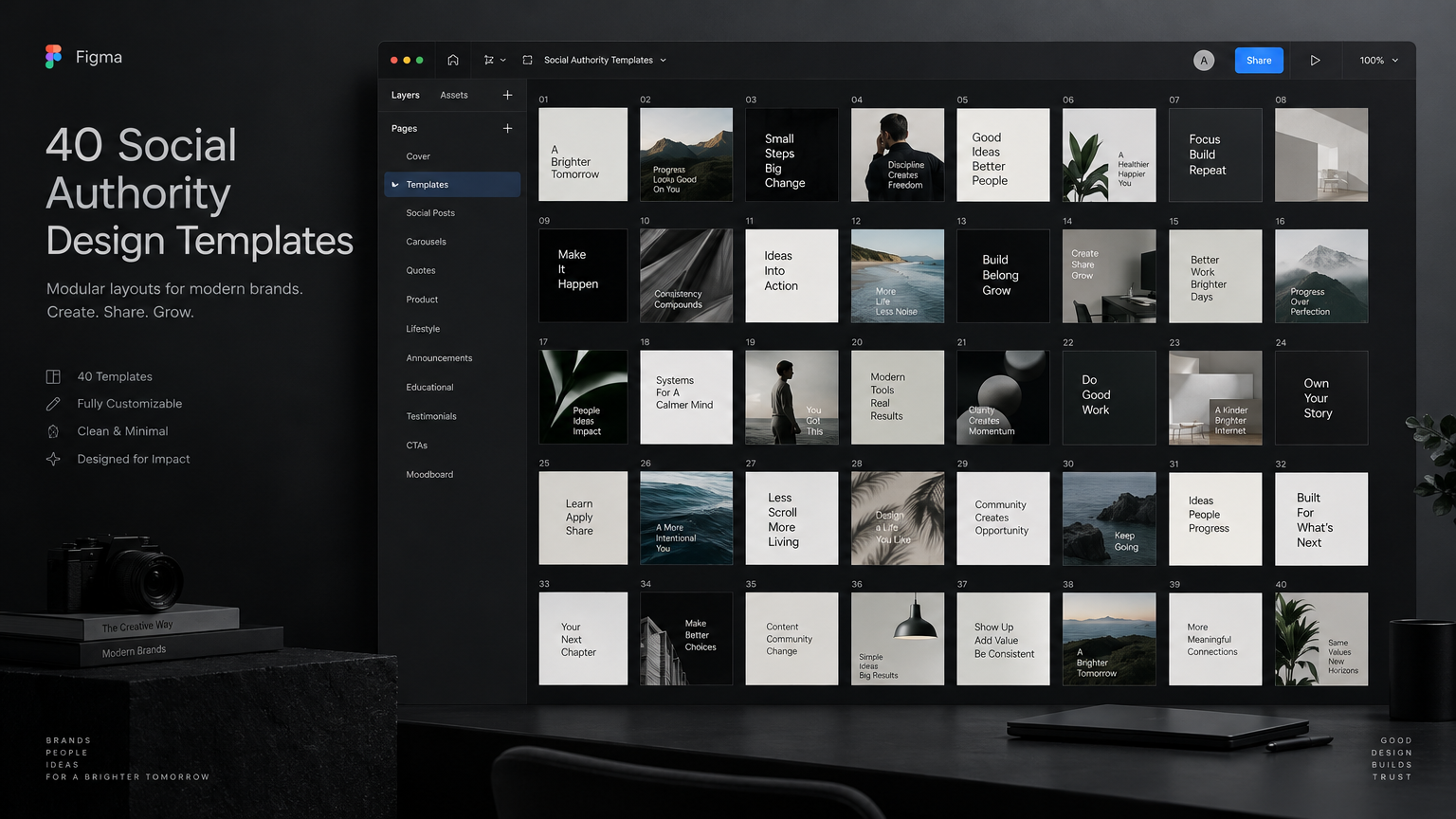
Task: Select the More Meaningful Connections template
Action: [x=1215, y=639]
